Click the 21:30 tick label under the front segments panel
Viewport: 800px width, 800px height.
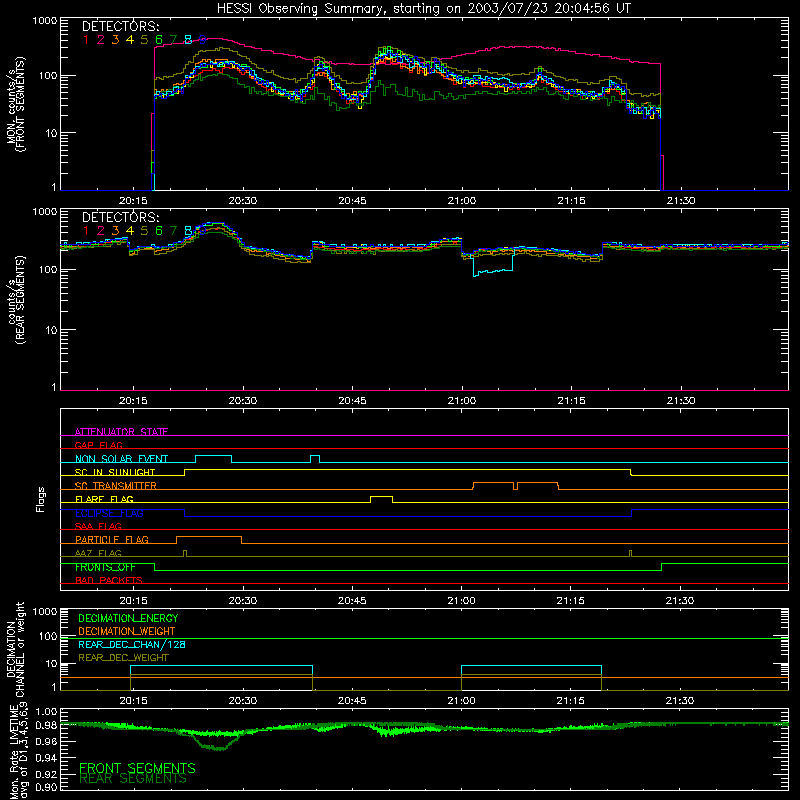(x=681, y=201)
